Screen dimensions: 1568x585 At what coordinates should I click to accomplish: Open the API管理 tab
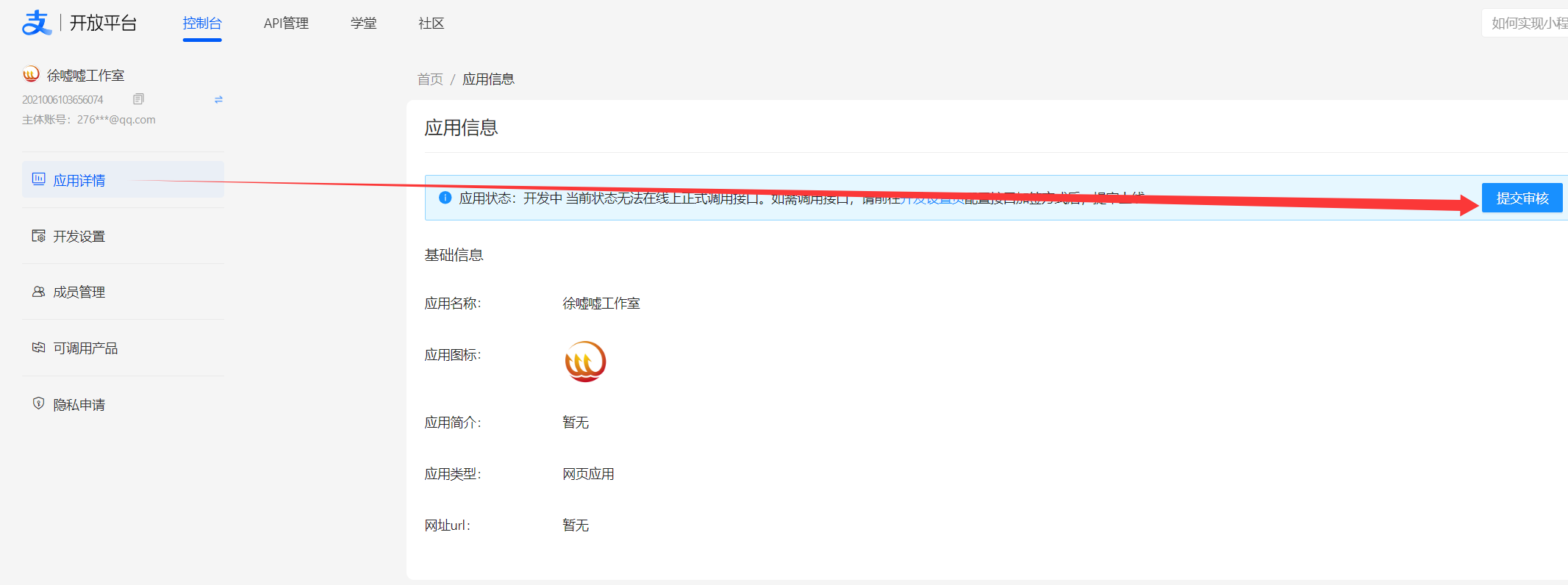[286, 24]
